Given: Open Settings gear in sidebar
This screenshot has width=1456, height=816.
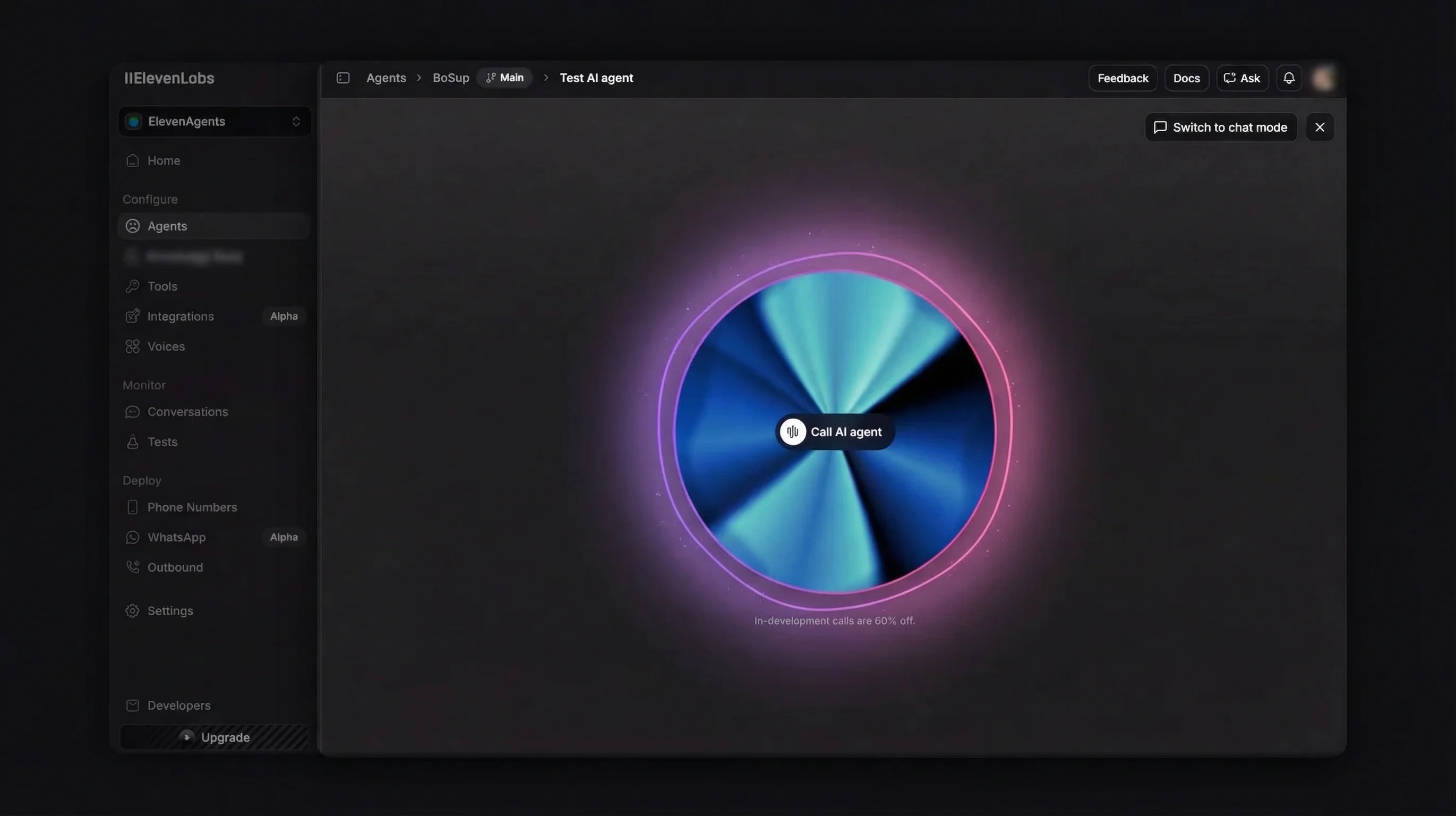Looking at the screenshot, I should [132, 611].
